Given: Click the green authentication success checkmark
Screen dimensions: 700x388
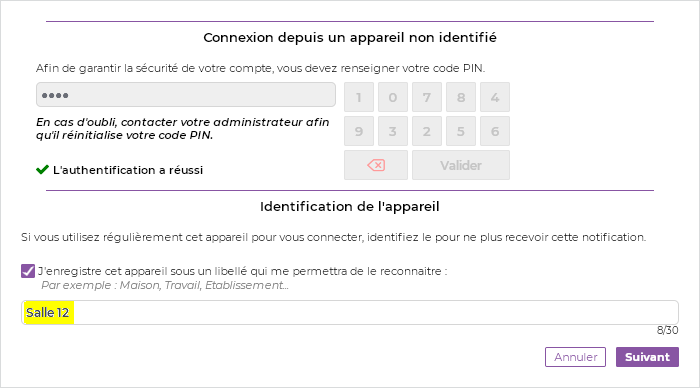Looking at the screenshot, I should pos(42,170).
